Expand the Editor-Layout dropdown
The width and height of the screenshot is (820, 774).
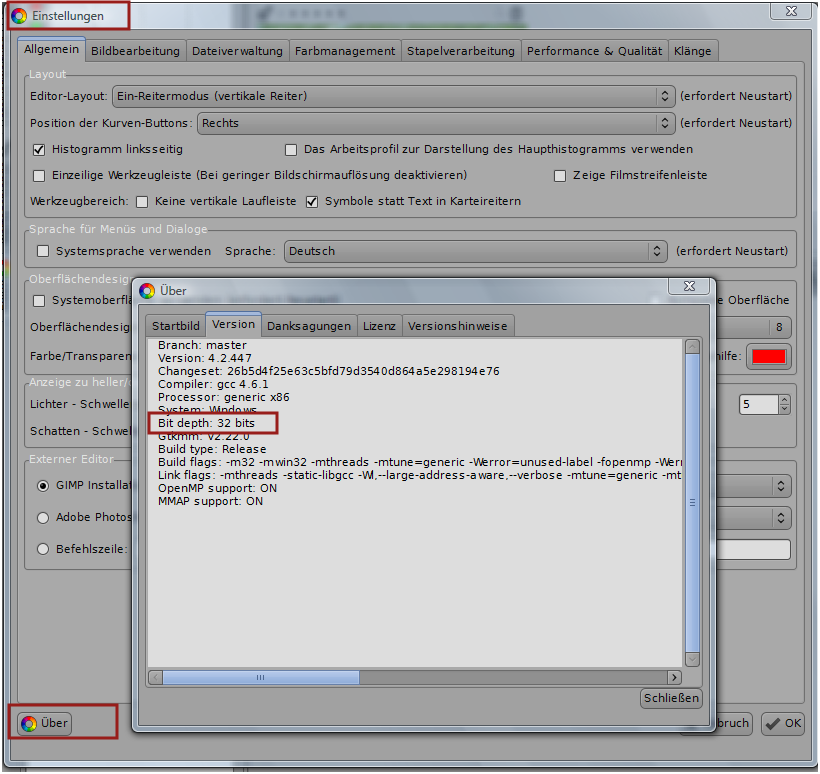point(394,96)
